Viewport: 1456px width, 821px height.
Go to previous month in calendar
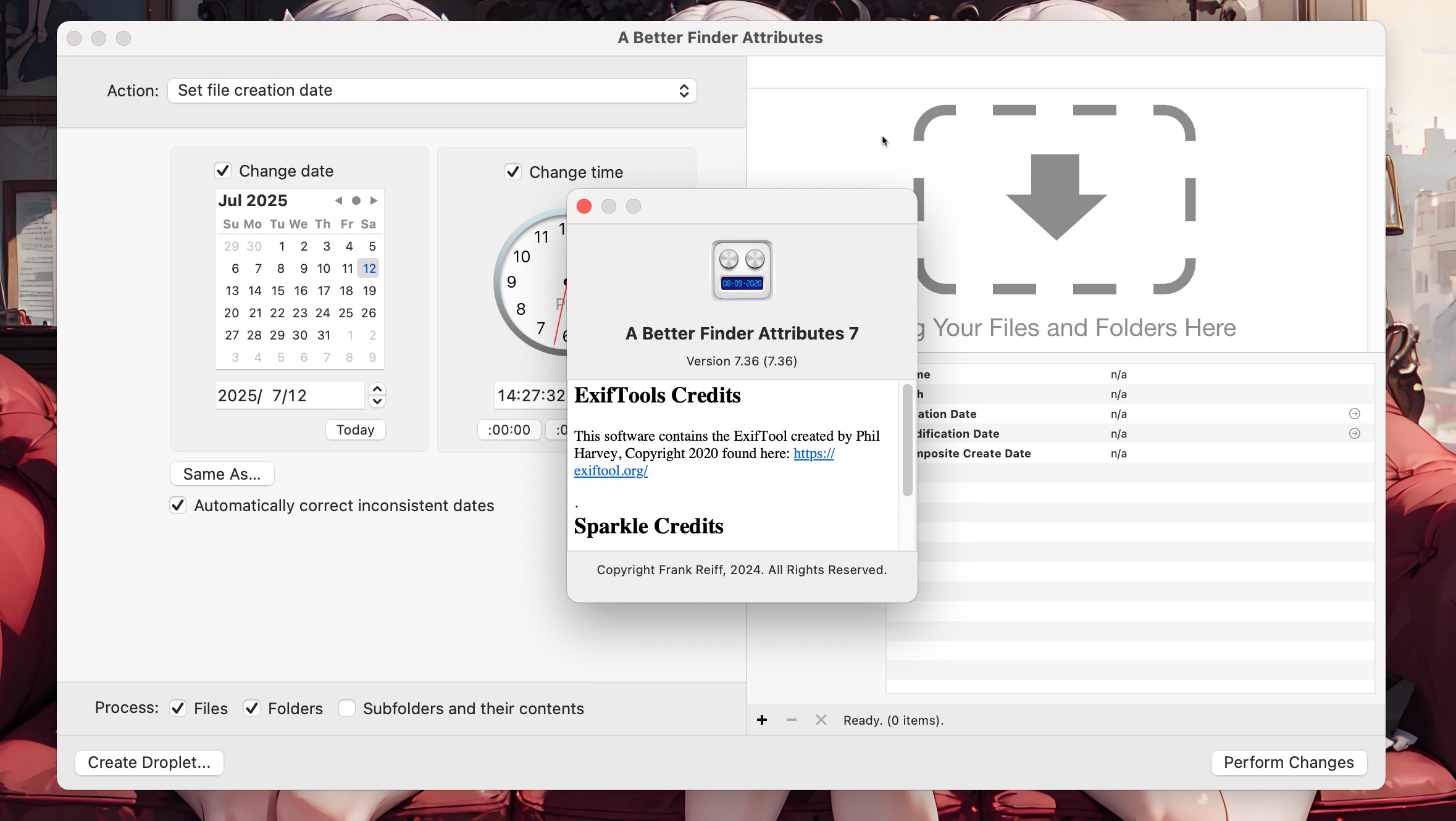coord(338,201)
